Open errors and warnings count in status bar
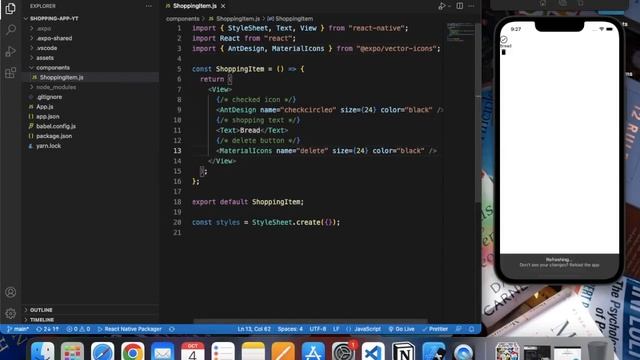 [78, 329]
